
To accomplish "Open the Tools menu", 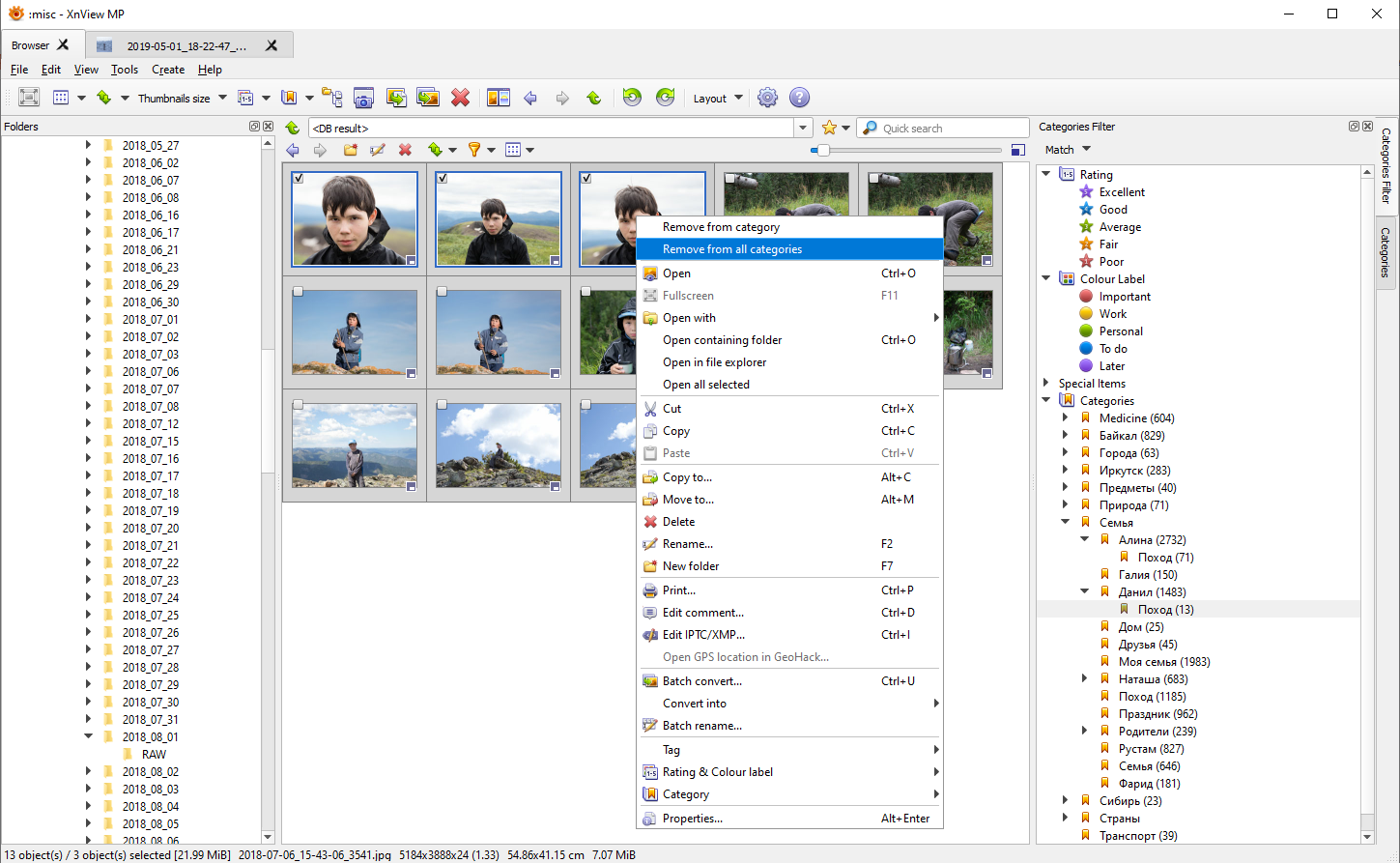I will pos(124,70).
